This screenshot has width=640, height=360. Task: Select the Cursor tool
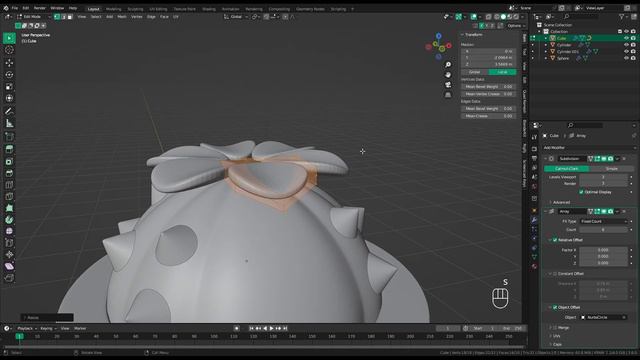point(9,50)
